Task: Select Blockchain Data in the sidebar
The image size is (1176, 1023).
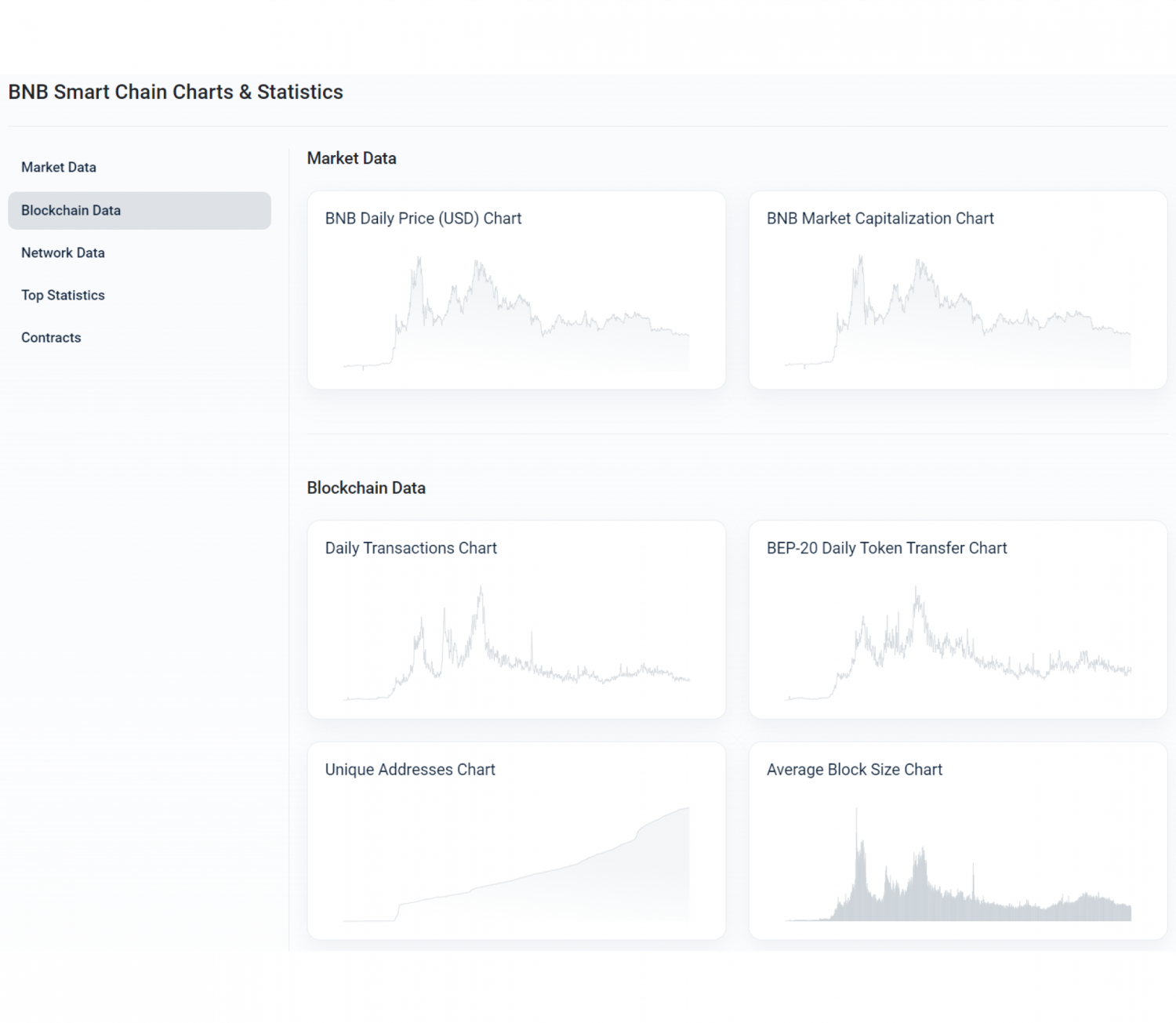Action: pyautogui.click(x=71, y=210)
